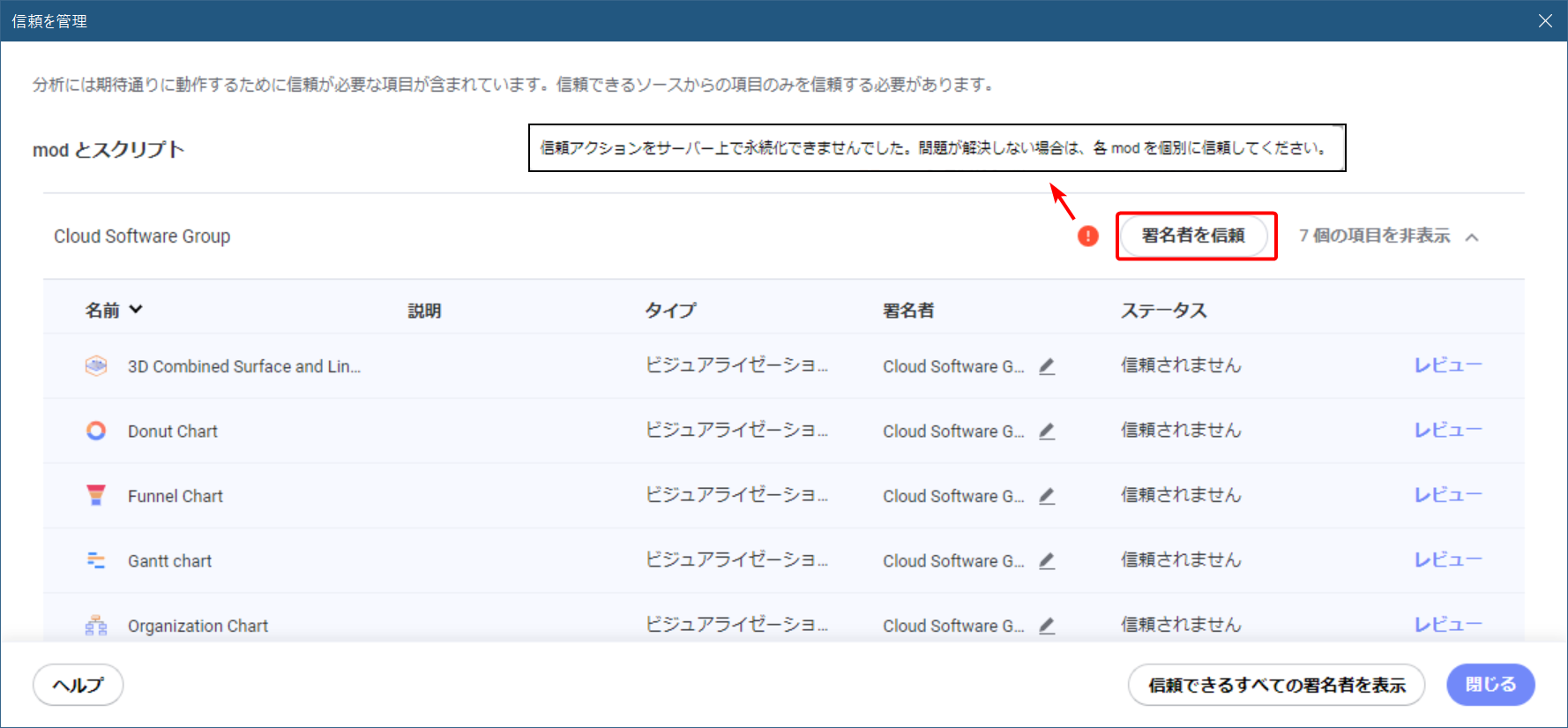Open レビュー link for Funnel Chart
The image size is (1568, 728).
(x=1448, y=495)
